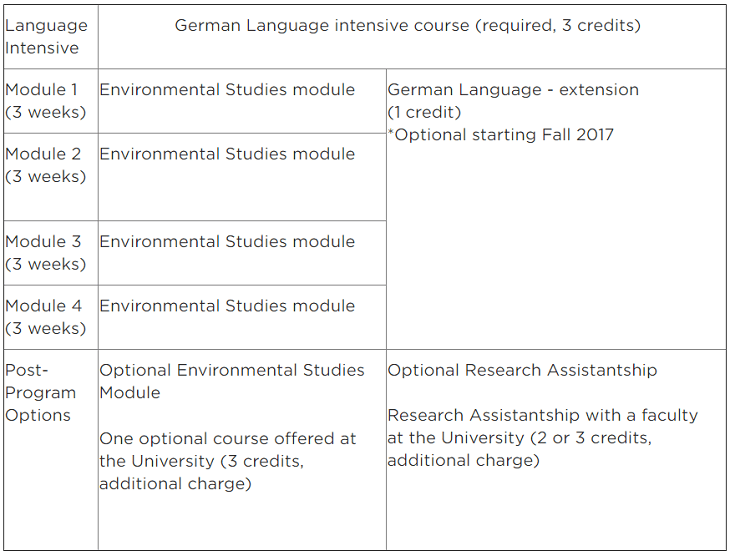Click the '(1 credit)' line

pos(424,112)
